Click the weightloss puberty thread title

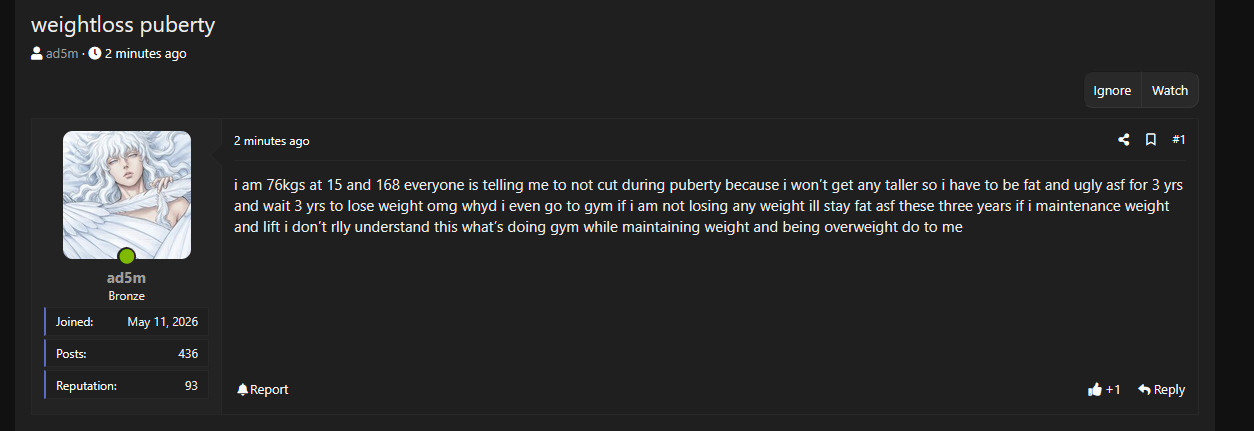[x=123, y=24]
